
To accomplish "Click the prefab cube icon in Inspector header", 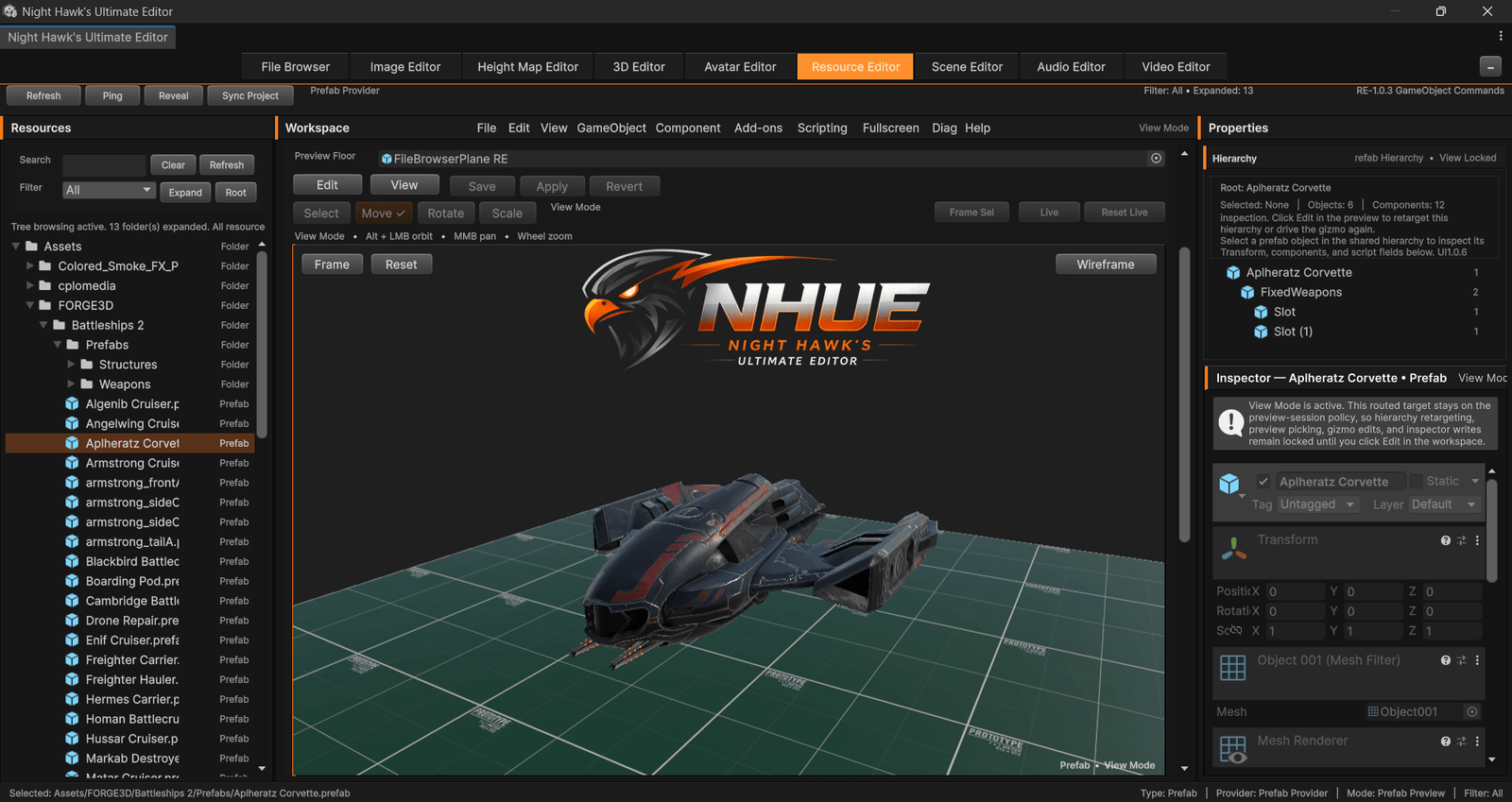I will tap(1228, 485).
